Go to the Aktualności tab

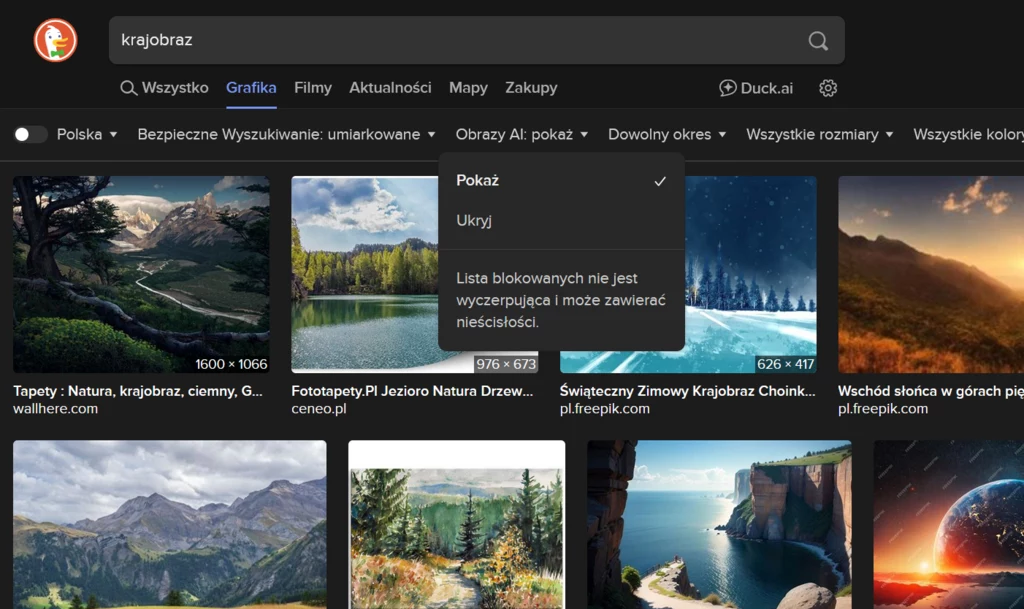click(x=390, y=88)
